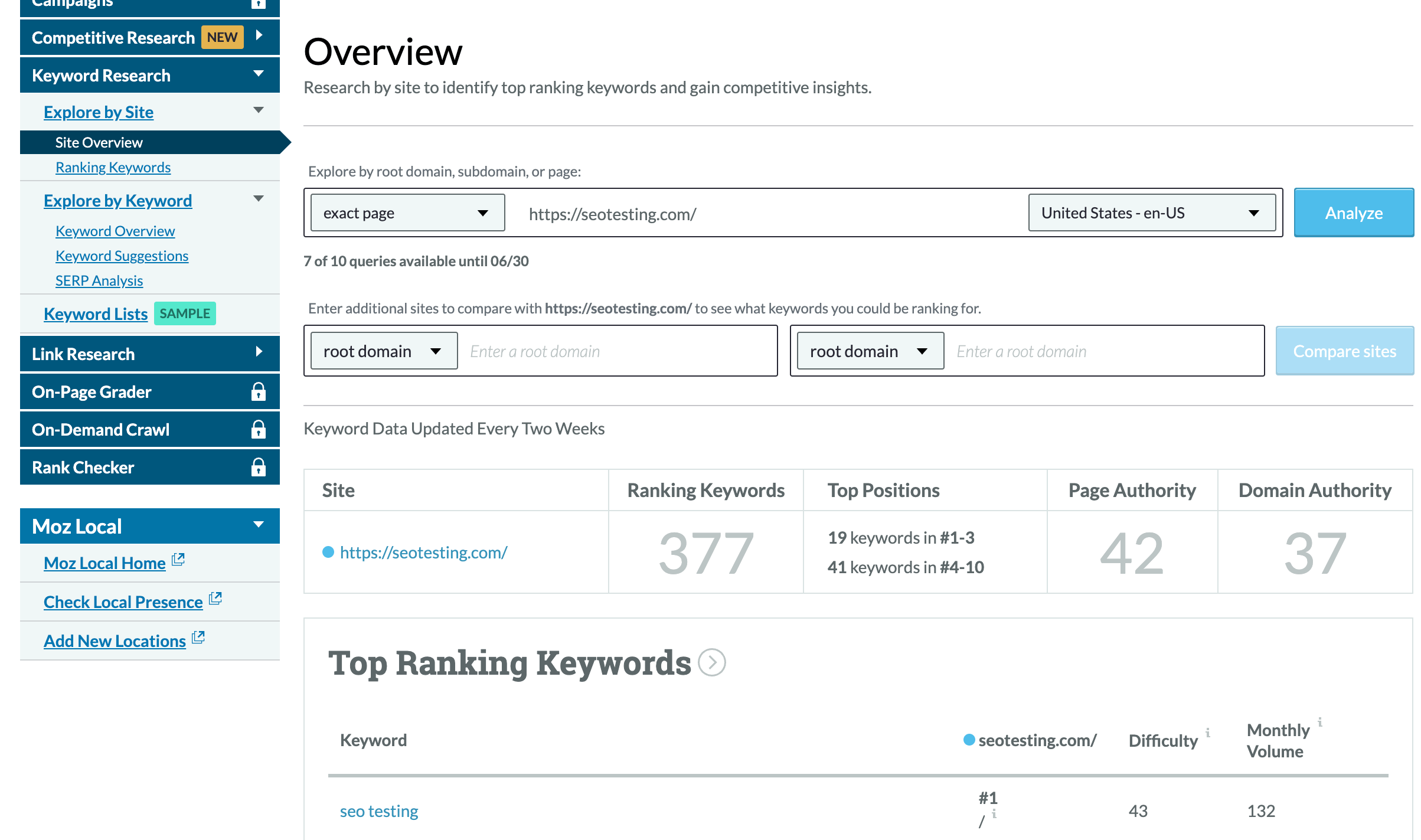Image resolution: width=1421 pixels, height=840 pixels.
Task: Click external link icon beside Check Local Presence
Action: click(215, 599)
